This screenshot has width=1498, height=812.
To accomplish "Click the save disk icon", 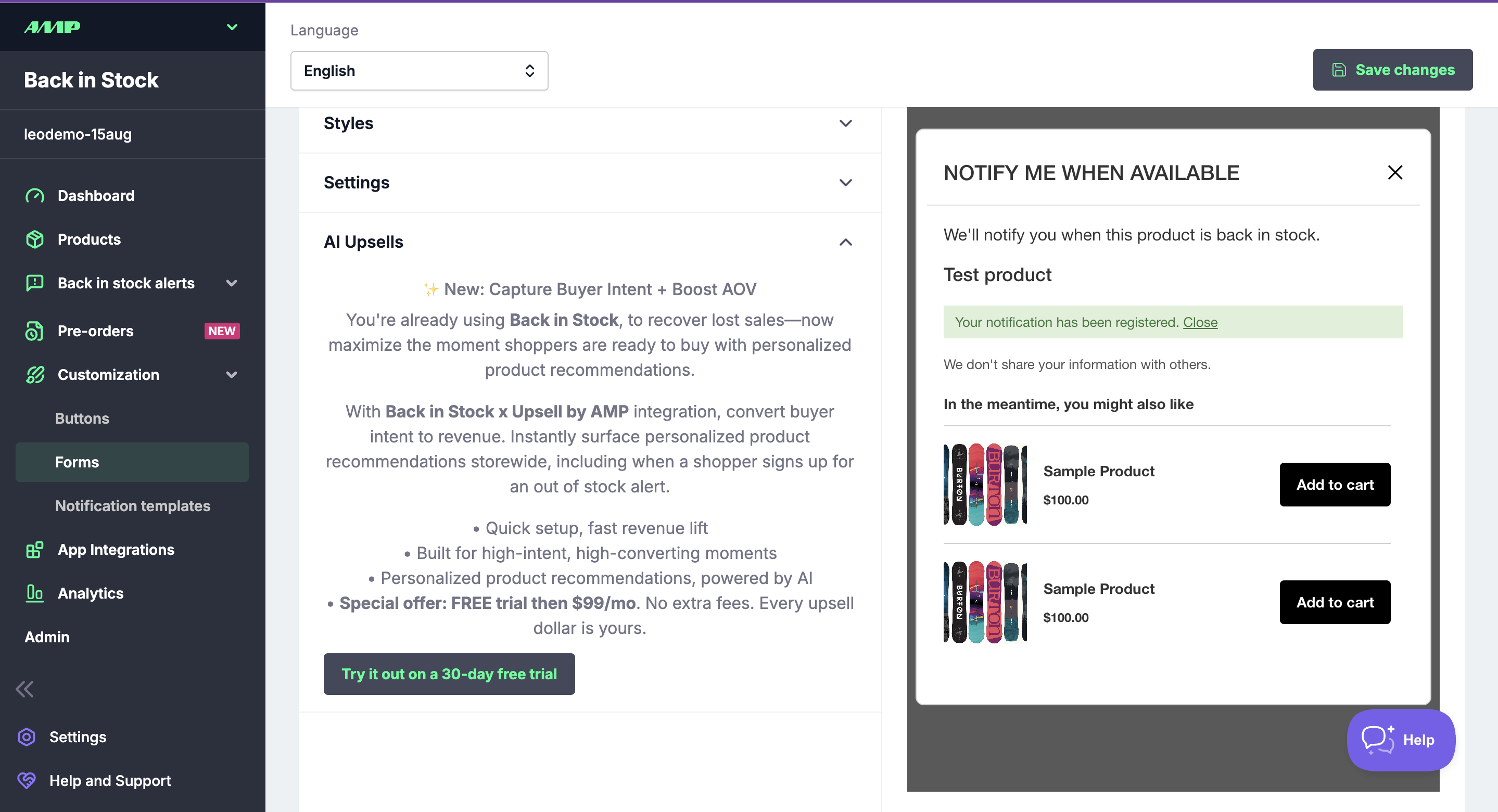I will click(1339, 70).
